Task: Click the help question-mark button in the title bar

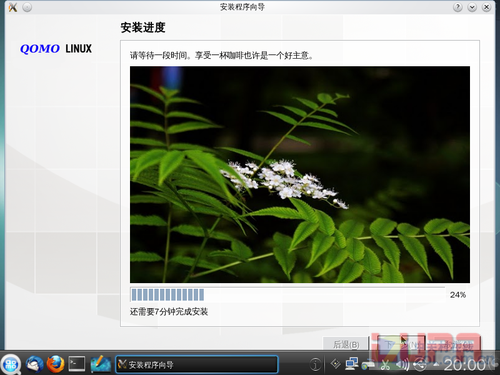Action: [458, 7]
